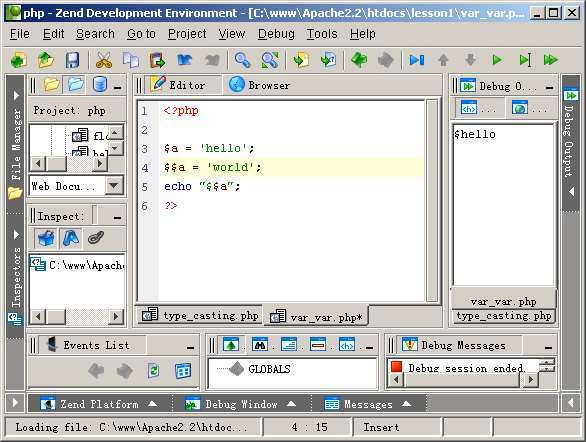Click the Find magnifier toolbar icon
This screenshot has width=586, height=442.
click(x=242, y=60)
